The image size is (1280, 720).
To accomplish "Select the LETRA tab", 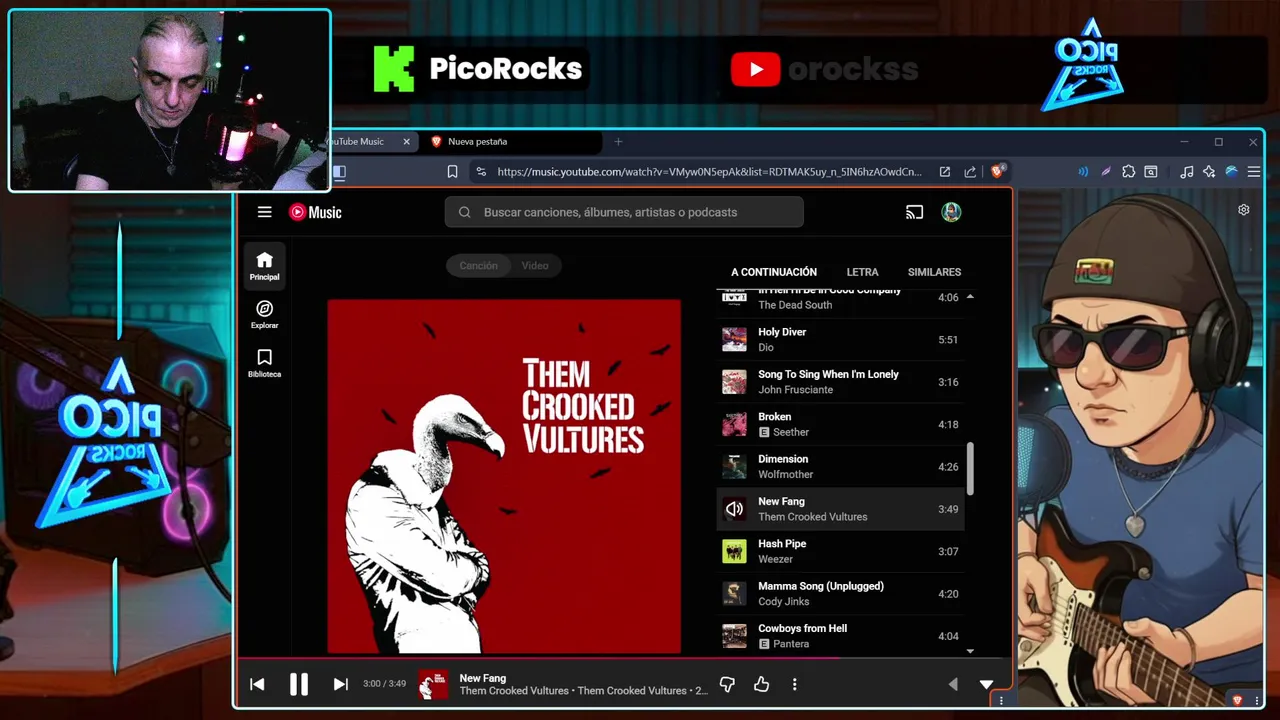I will 862,272.
